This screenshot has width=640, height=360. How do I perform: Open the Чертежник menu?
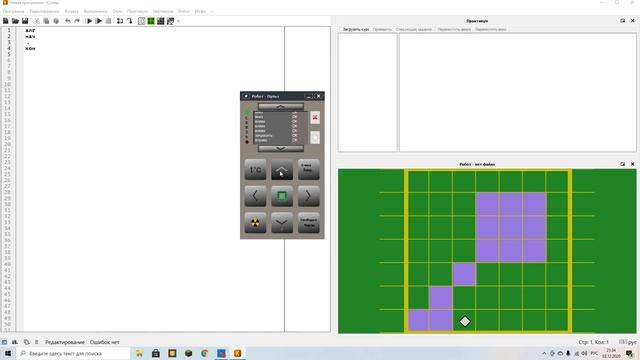point(163,11)
